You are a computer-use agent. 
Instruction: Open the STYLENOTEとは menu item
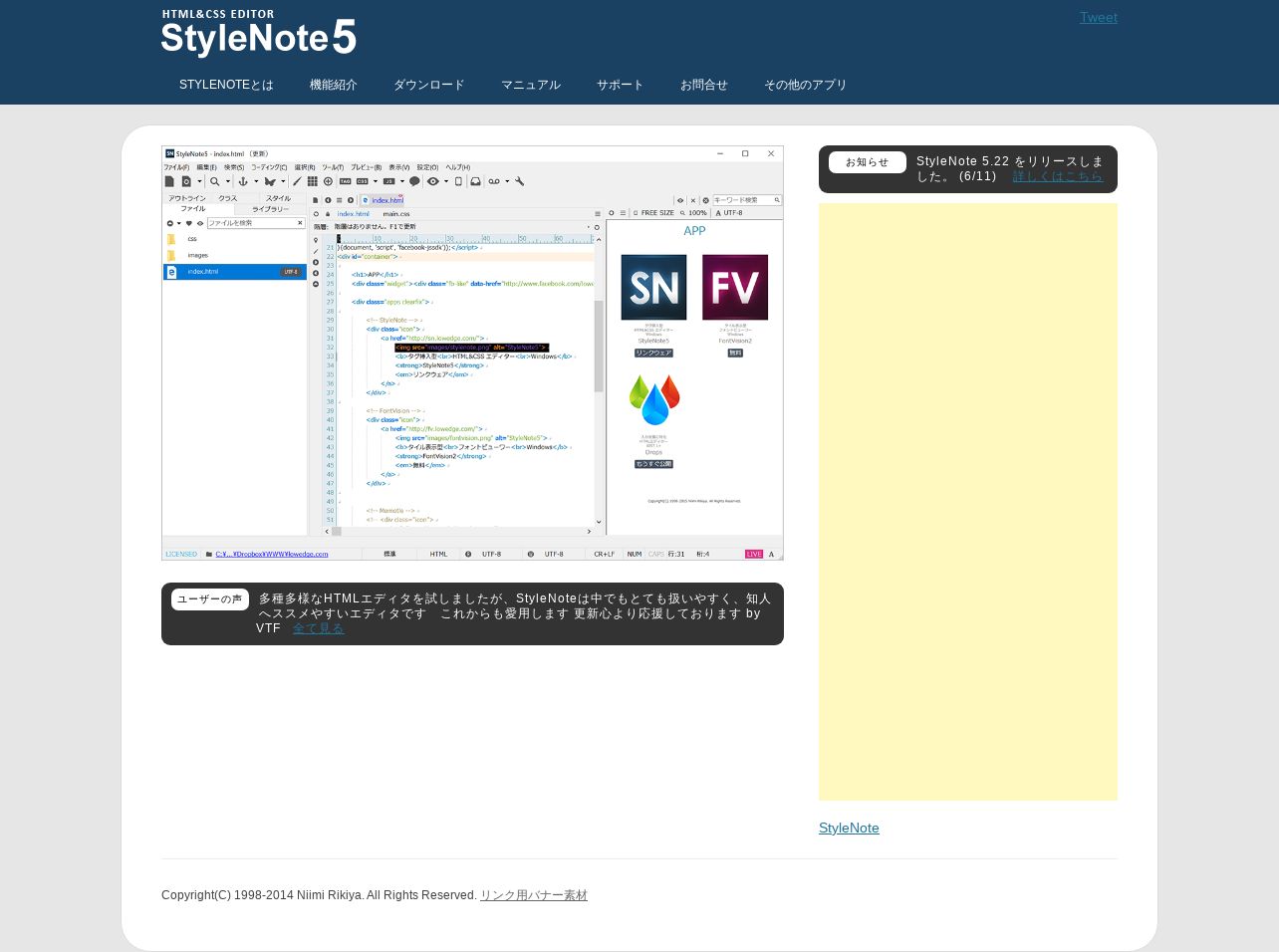click(226, 85)
